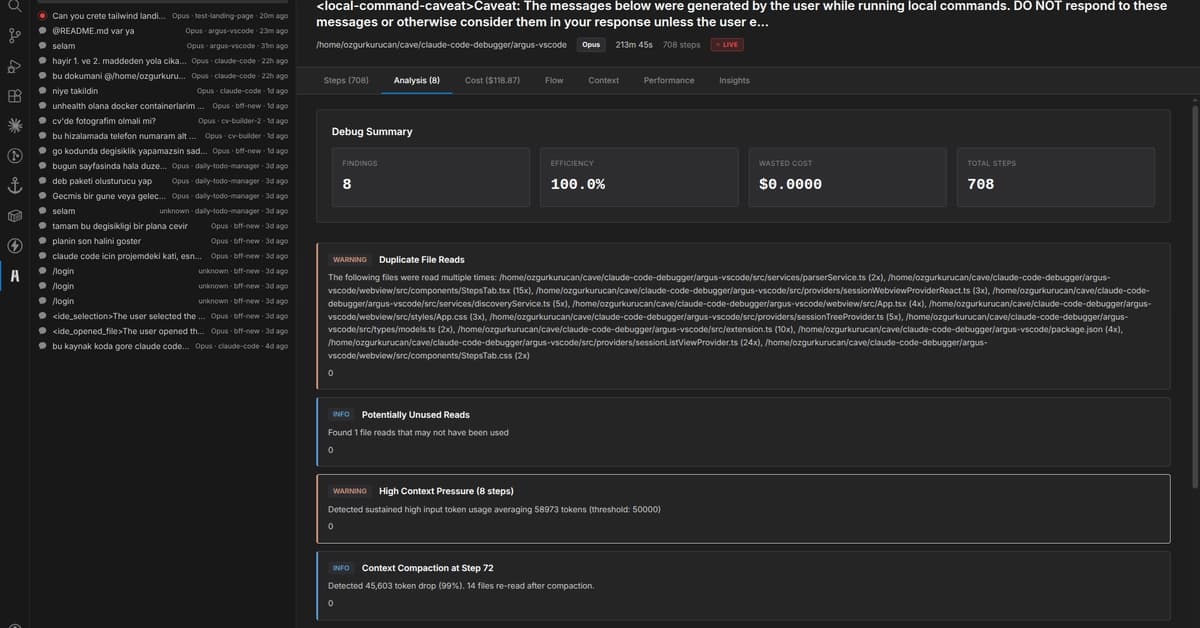Click chat bubble icon beside '@README.md var ya'
The height and width of the screenshot is (628, 1200).
pos(43,31)
